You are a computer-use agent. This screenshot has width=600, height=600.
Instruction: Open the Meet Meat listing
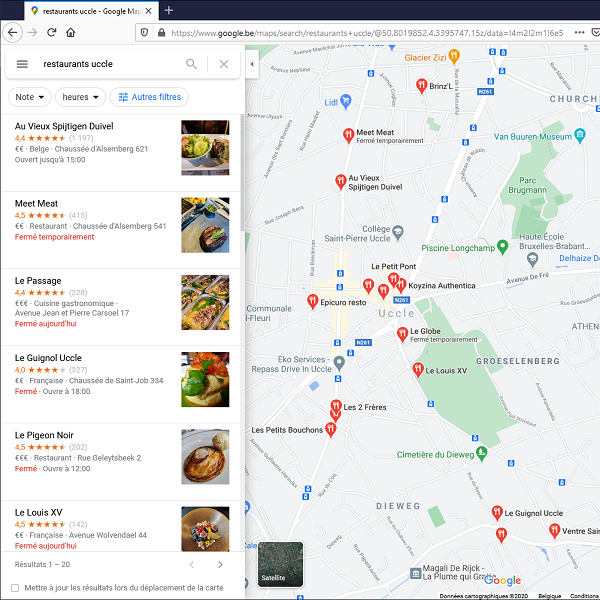point(121,230)
